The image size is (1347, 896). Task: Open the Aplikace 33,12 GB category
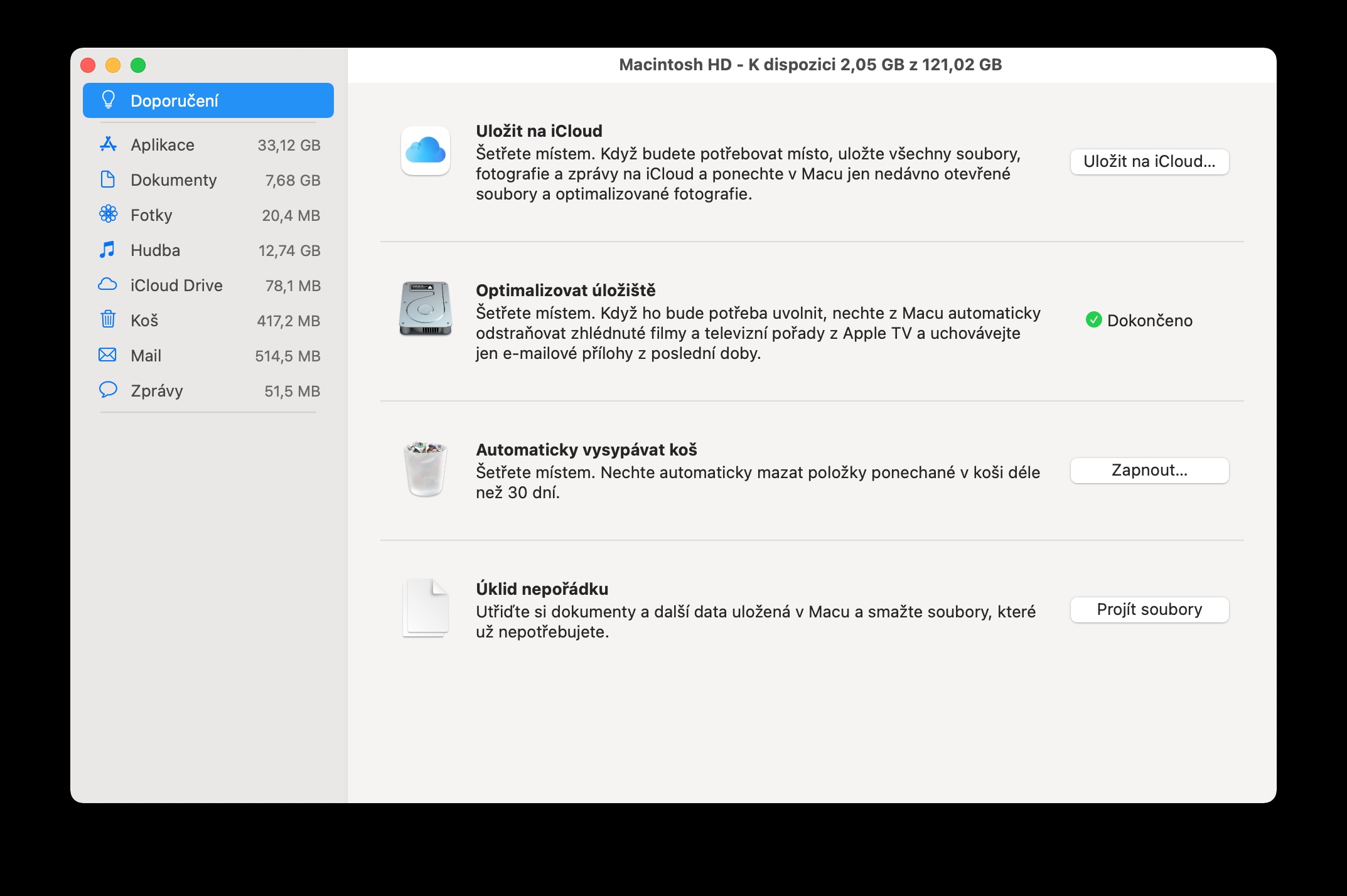coord(208,145)
